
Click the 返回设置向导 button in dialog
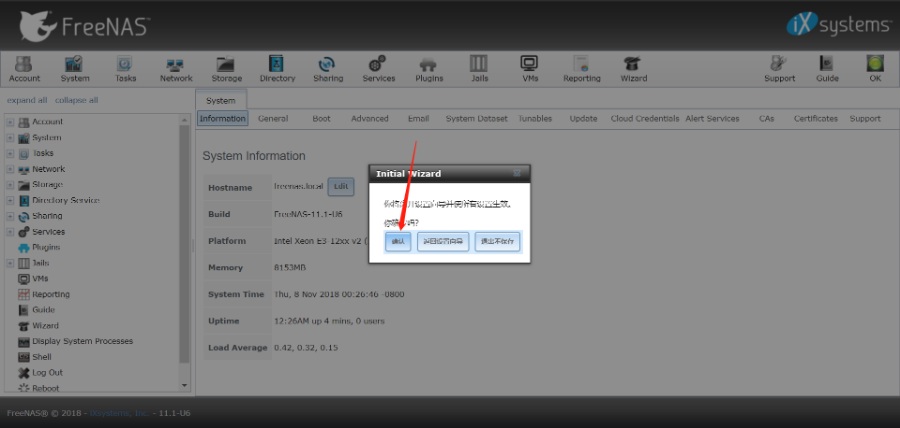pyautogui.click(x=443, y=242)
